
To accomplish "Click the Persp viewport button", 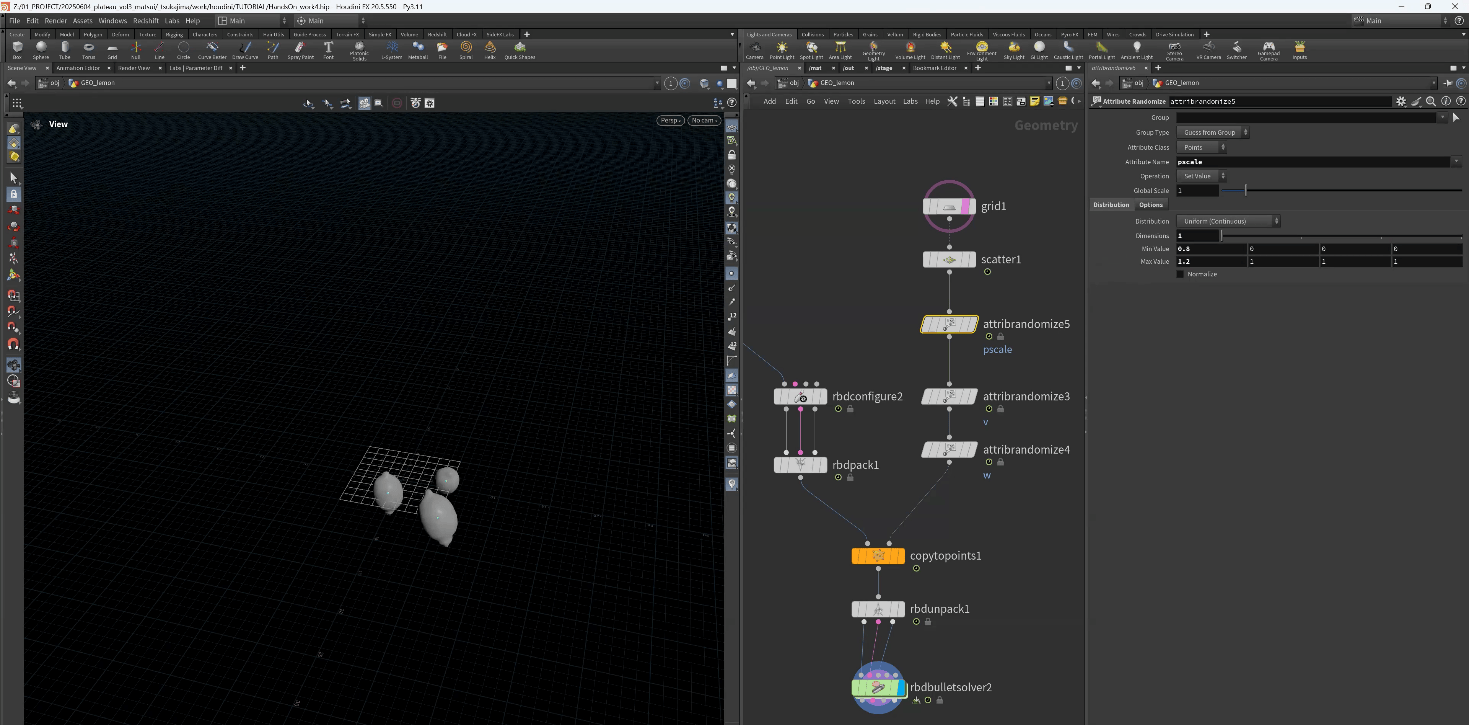I will point(670,121).
